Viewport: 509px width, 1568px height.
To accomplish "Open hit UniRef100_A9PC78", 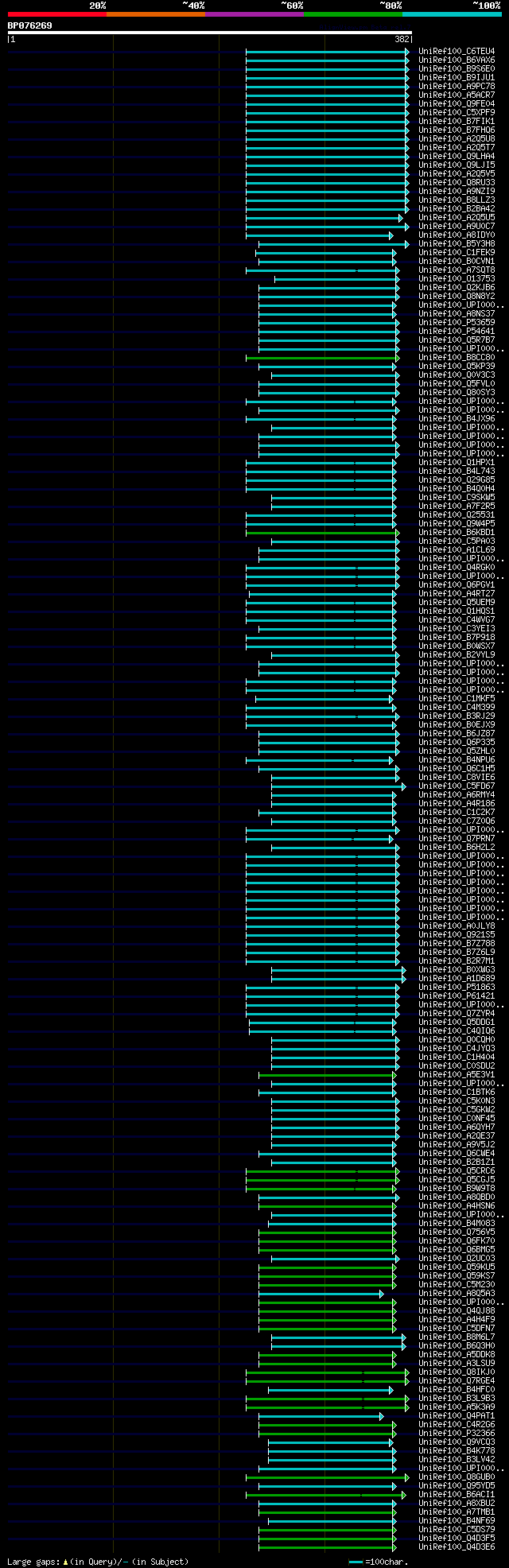I will pyautogui.click(x=457, y=87).
